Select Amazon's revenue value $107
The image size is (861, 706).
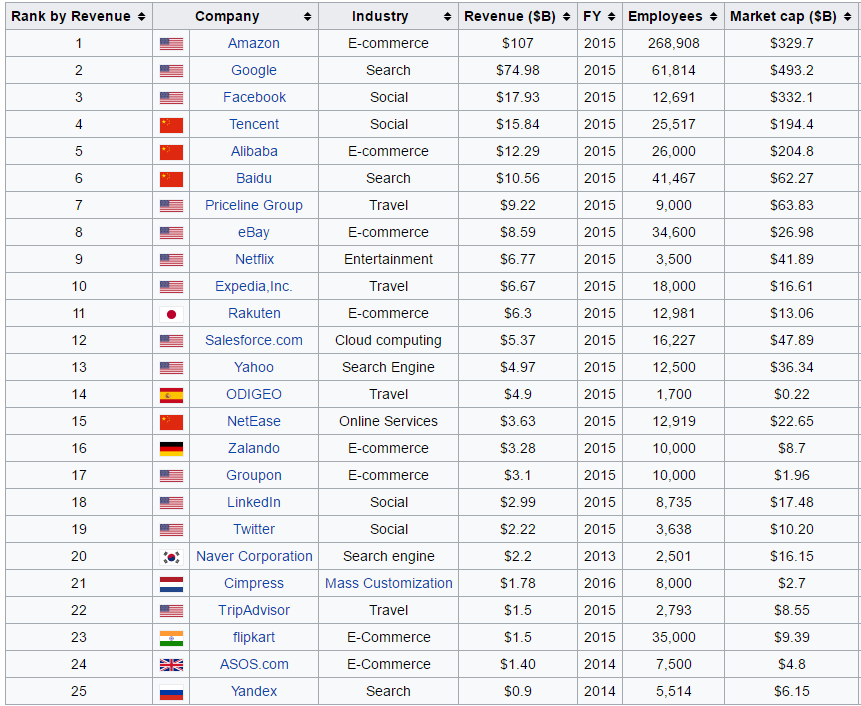517,43
